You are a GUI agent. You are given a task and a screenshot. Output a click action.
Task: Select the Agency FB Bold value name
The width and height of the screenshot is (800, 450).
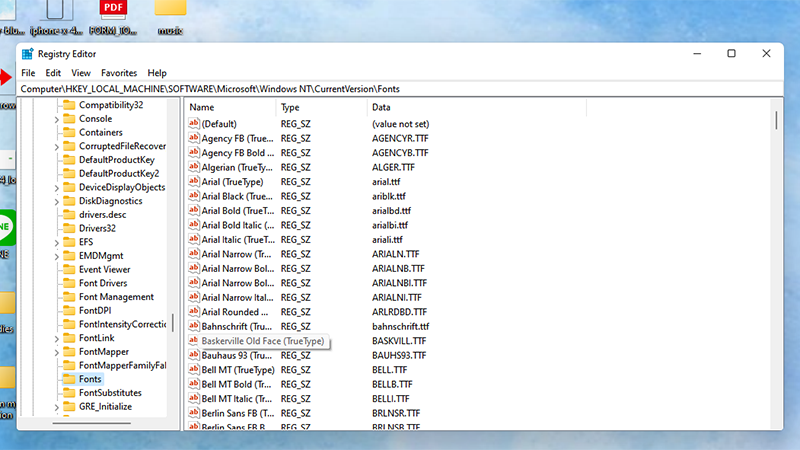pos(237,153)
